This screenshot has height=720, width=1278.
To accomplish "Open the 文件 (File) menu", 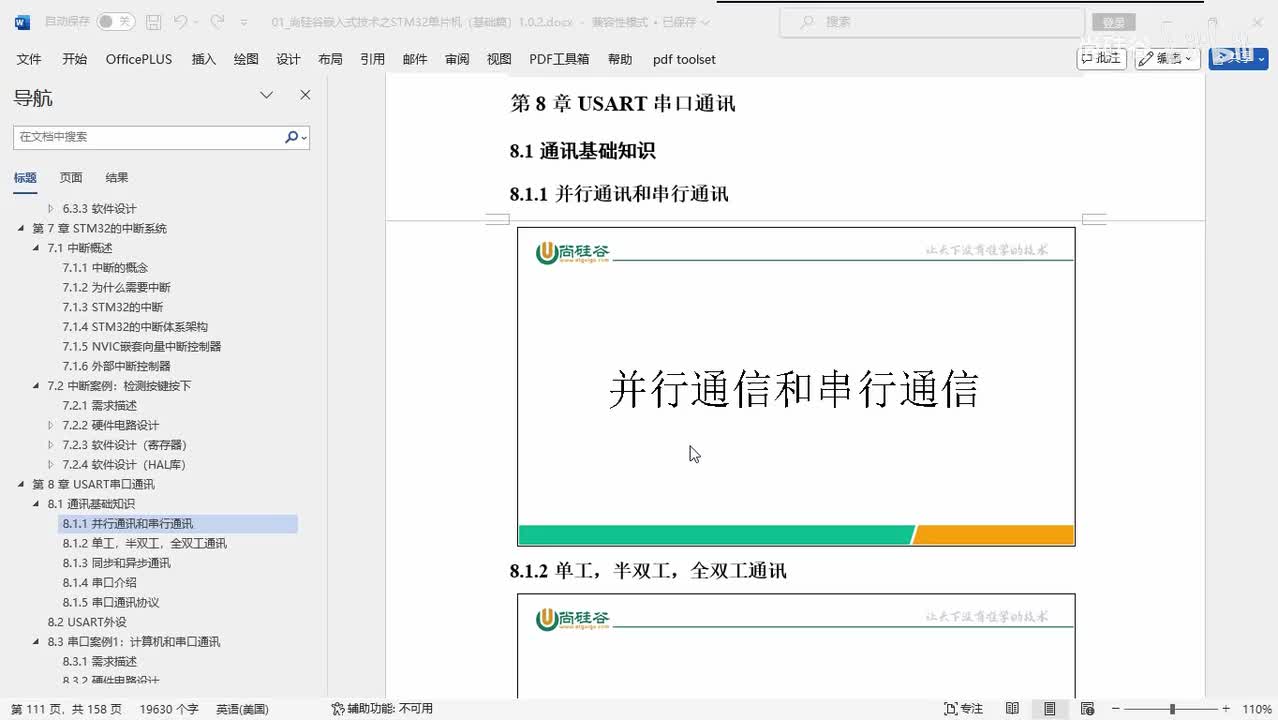I will point(29,59).
